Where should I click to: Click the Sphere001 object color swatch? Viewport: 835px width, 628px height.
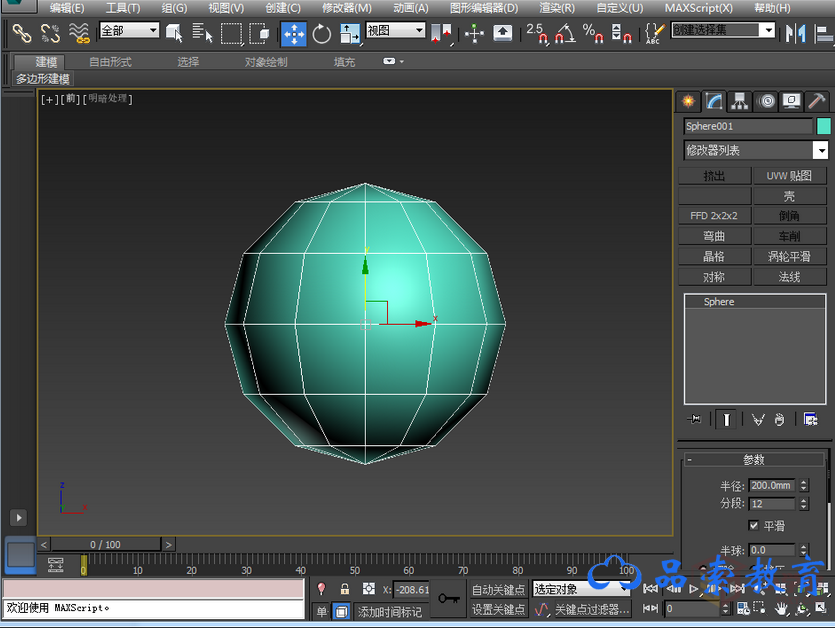pyautogui.click(x=824, y=126)
